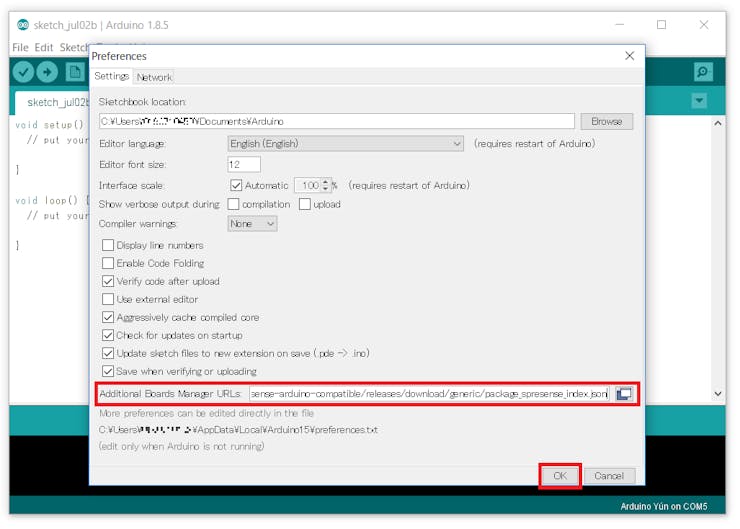Open the Edit menu
This screenshot has width=740, height=529.
(x=43, y=47)
